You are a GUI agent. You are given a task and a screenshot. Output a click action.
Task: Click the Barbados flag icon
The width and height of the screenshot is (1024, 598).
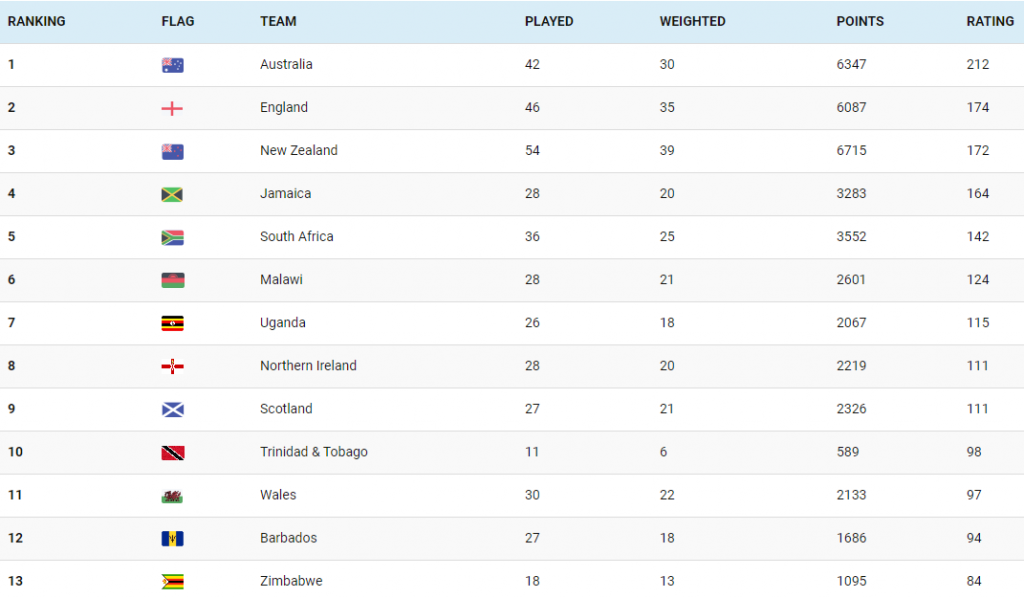click(172, 538)
